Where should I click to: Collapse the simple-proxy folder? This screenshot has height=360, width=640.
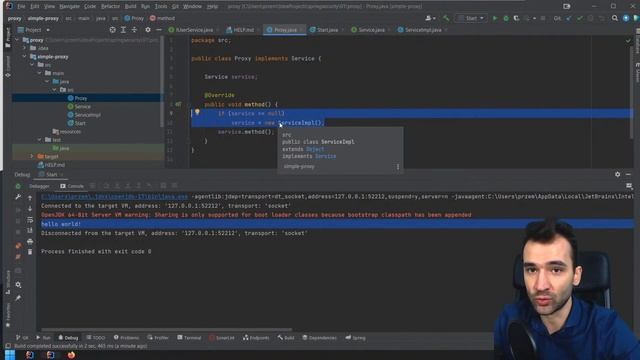point(24,57)
